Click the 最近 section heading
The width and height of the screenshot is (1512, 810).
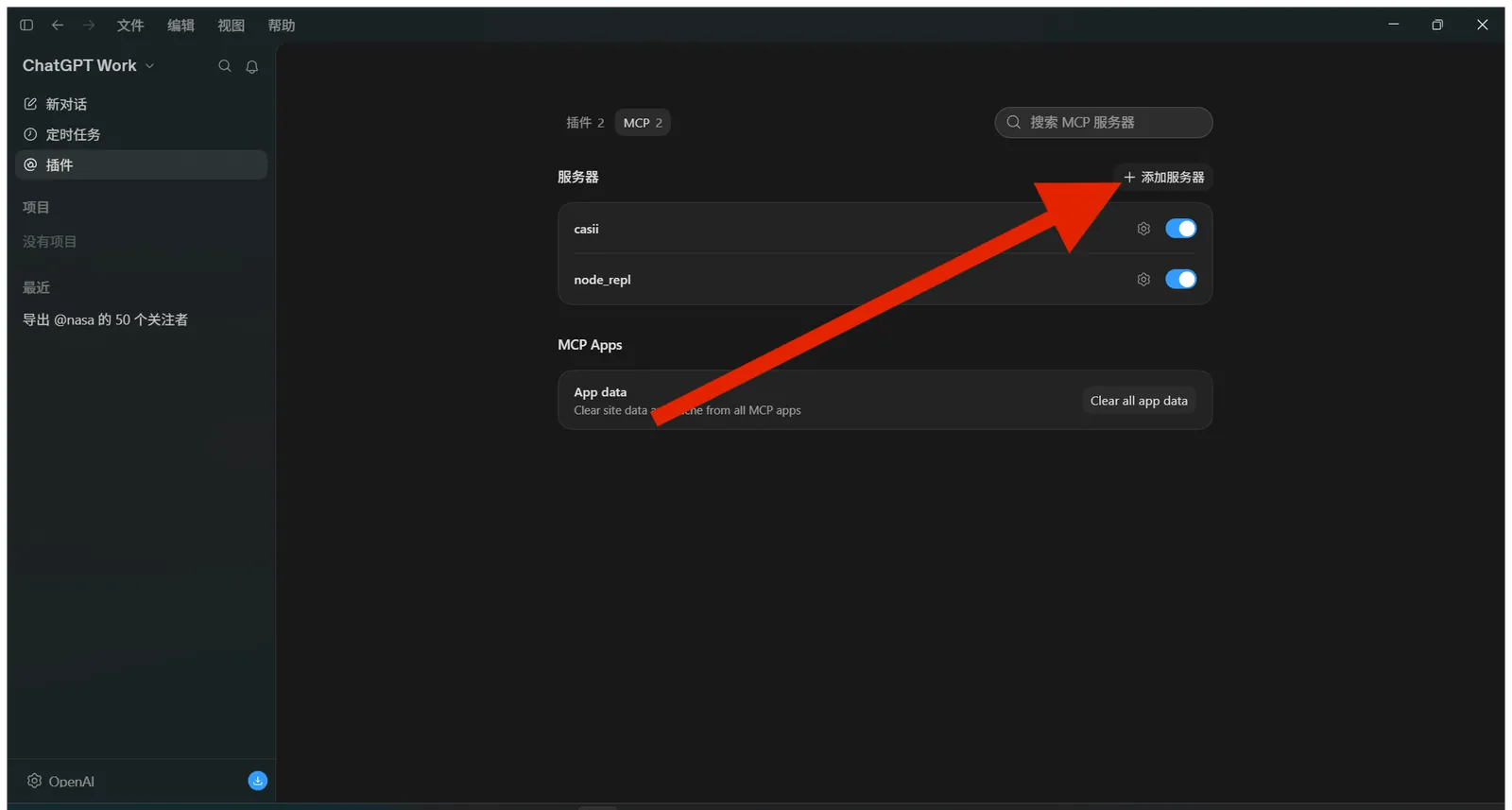coord(36,287)
